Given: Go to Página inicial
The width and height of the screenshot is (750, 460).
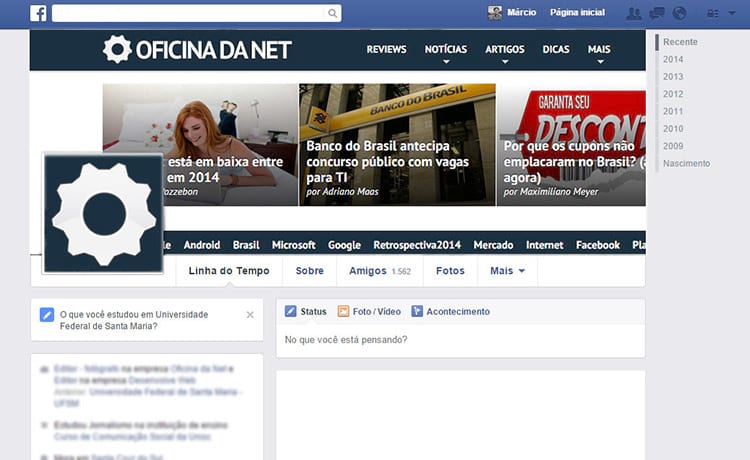Looking at the screenshot, I should tap(577, 12).
